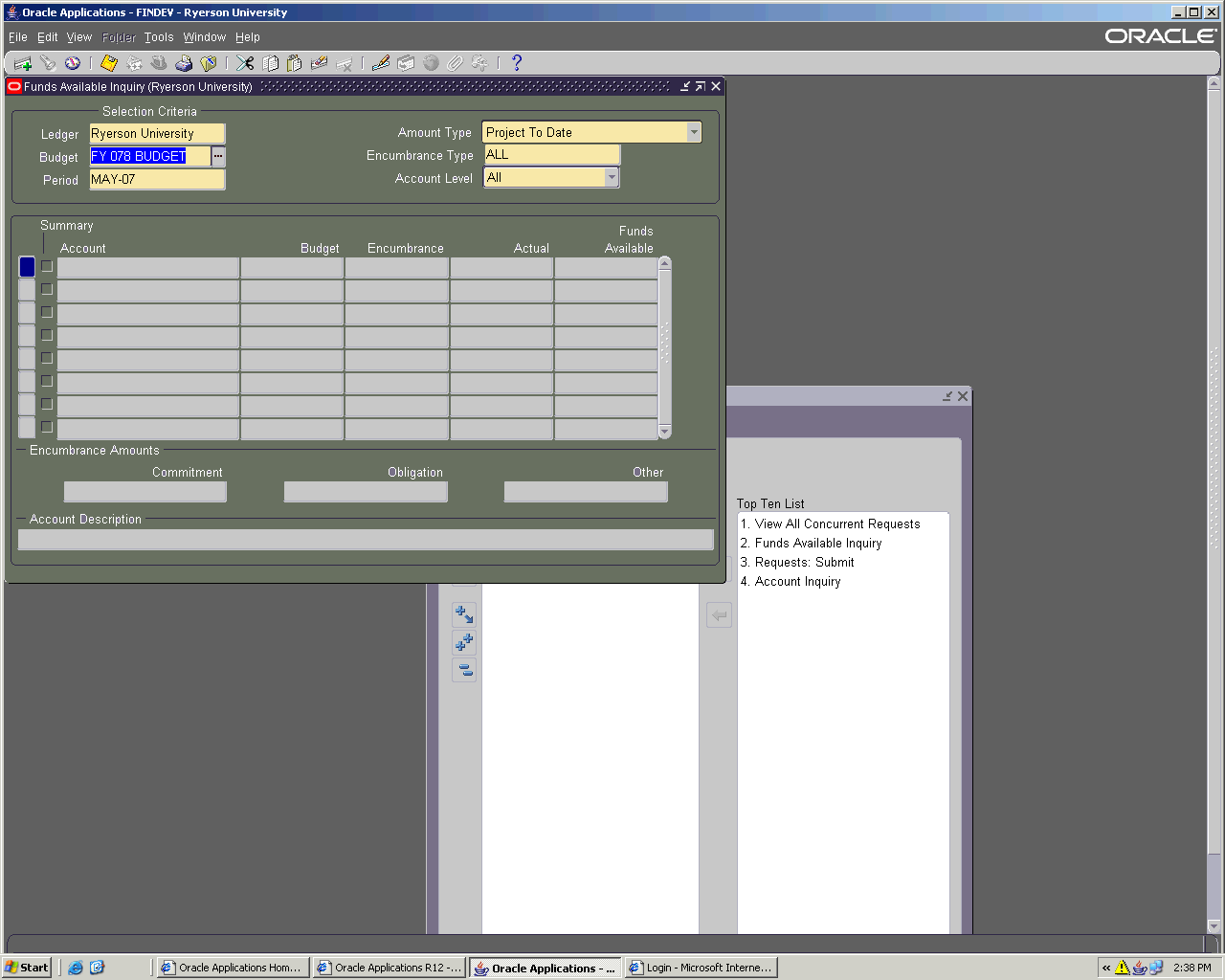Click the Period input field
Image resolution: width=1225 pixels, height=980 pixels.
157,180
